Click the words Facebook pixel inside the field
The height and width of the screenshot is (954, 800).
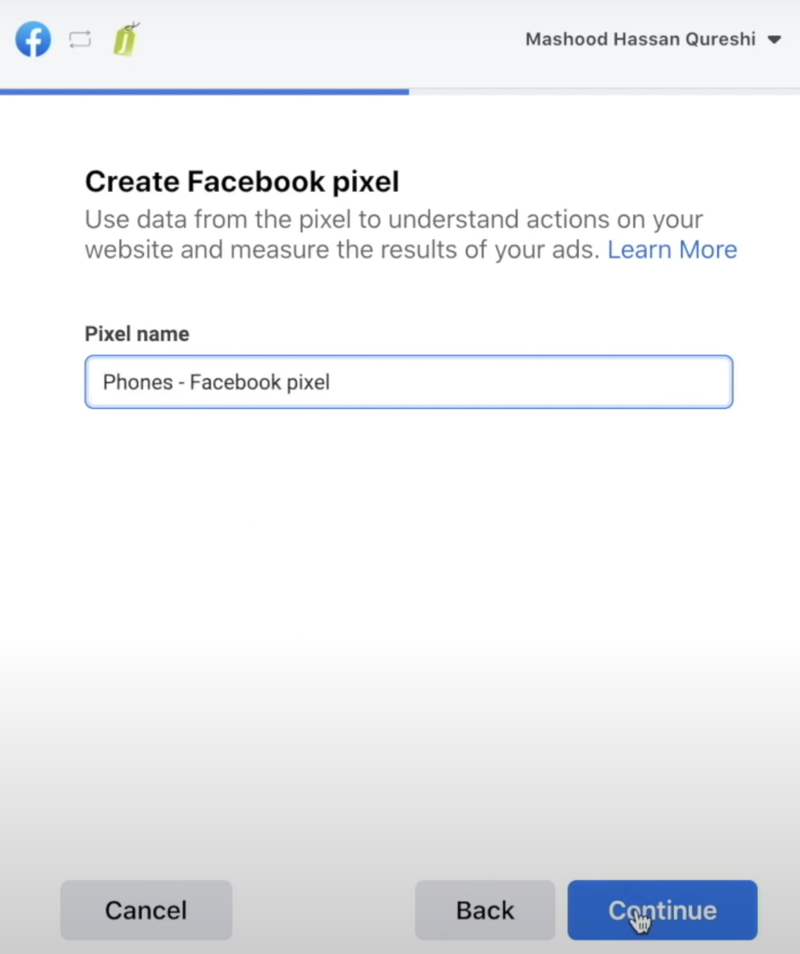[x=260, y=382]
